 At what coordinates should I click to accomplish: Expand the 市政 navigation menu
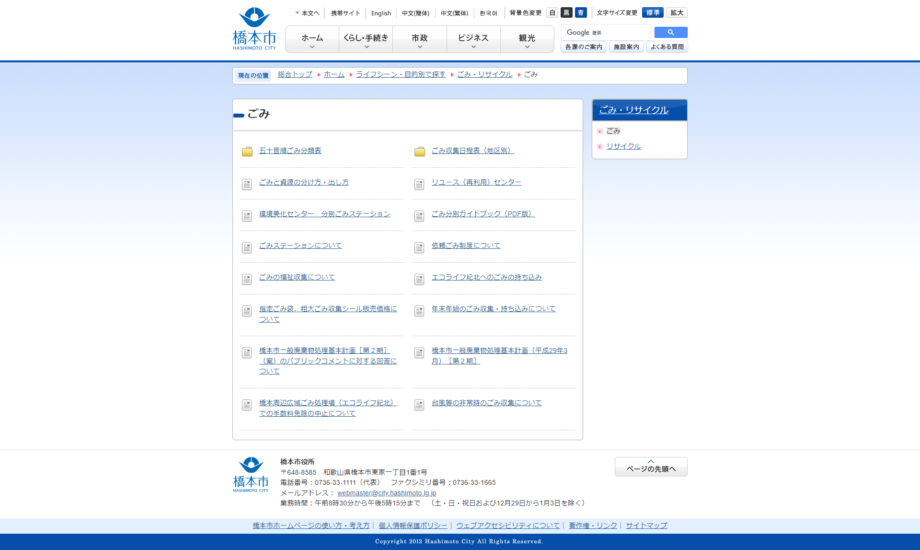[419, 39]
